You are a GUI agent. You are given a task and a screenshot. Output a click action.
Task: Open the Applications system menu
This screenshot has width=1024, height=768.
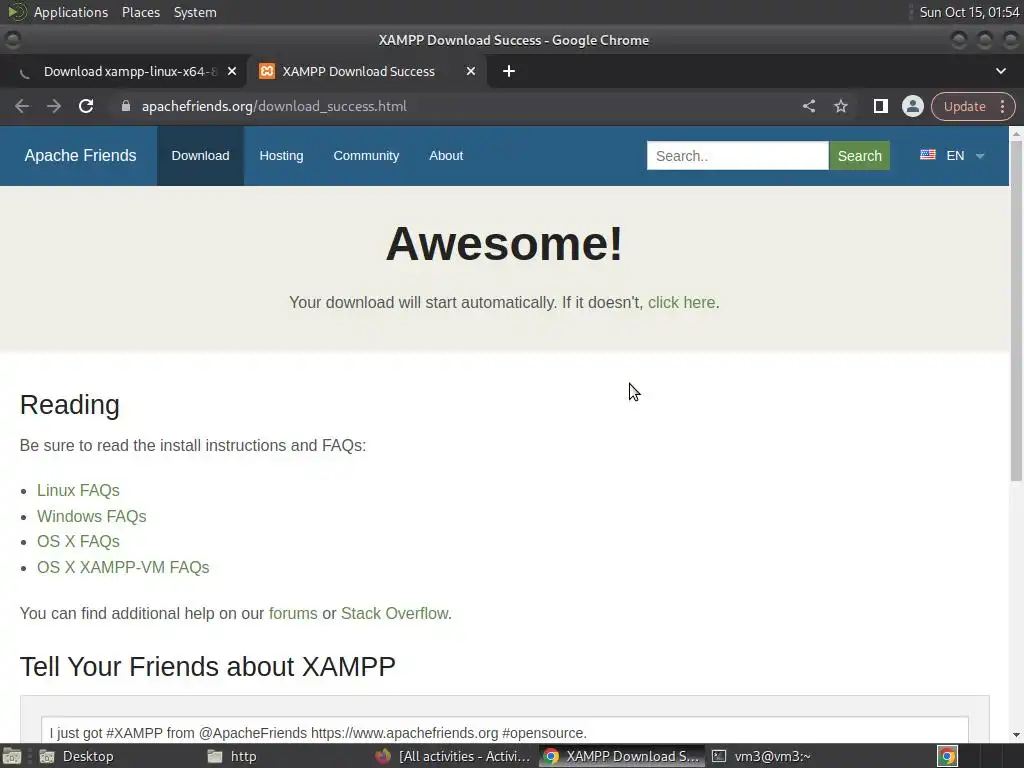pos(71,12)
